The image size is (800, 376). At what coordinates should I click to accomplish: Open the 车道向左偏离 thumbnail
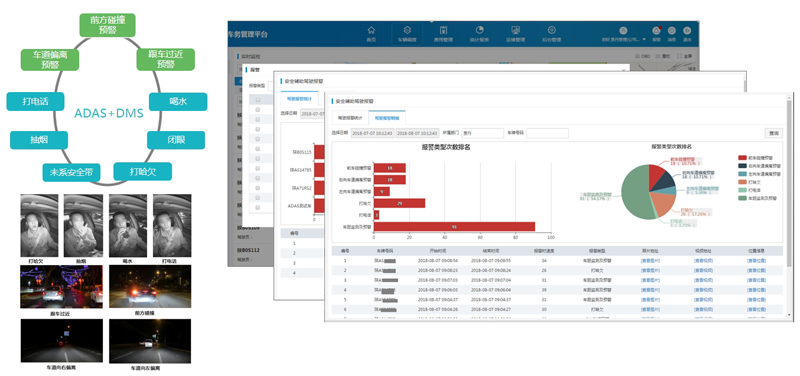150,341
